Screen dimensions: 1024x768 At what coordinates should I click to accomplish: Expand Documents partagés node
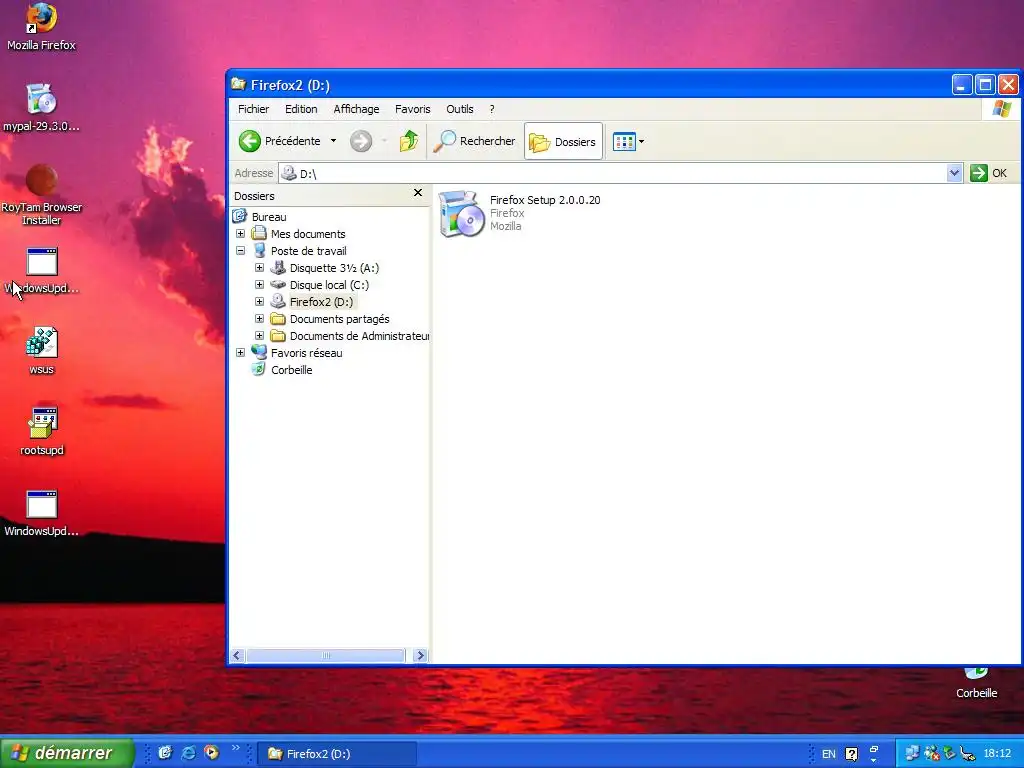pyautogui.click(x=259, y=319)
